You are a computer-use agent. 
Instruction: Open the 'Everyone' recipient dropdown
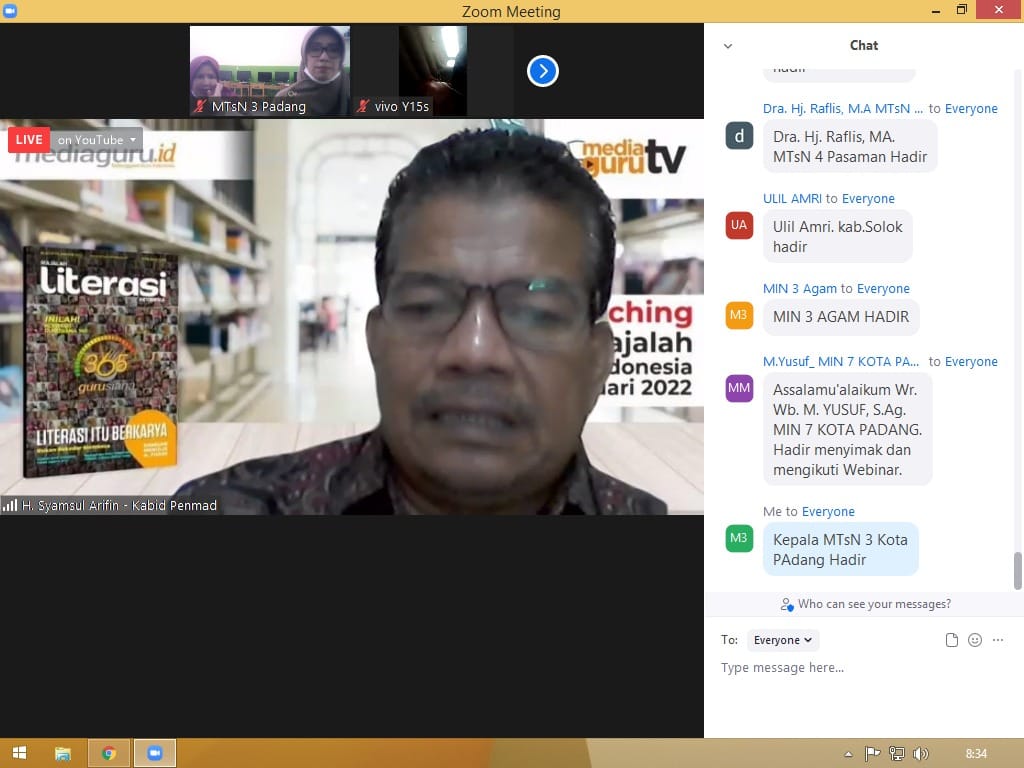(783, 640)
